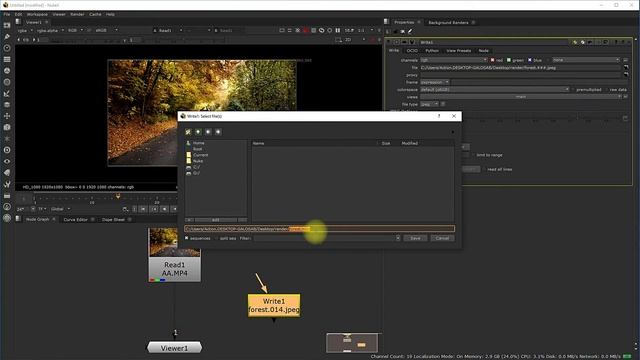640x360 pixels.
Task: Switch to the Curve Editor tab
Action: (76, 220)
